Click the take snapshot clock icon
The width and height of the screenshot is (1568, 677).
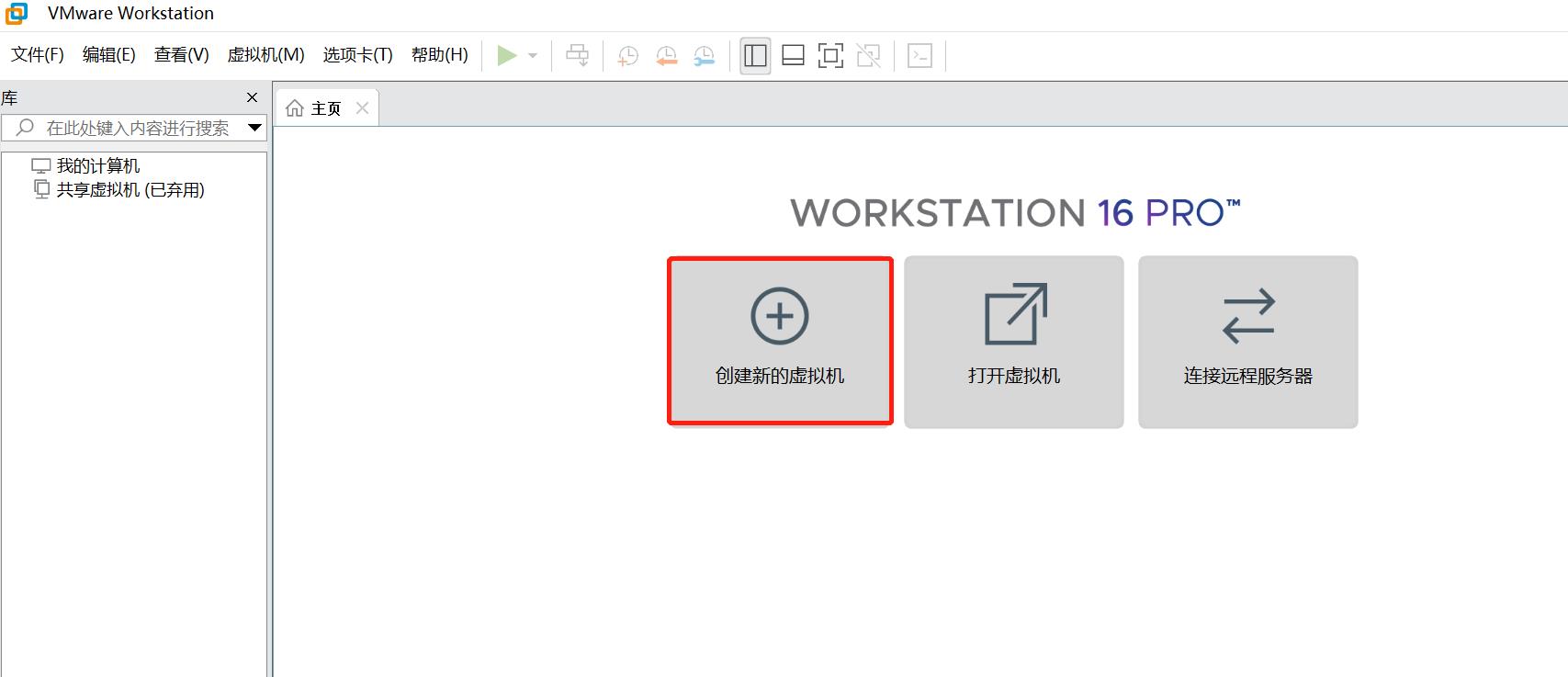tap(627, 56)
